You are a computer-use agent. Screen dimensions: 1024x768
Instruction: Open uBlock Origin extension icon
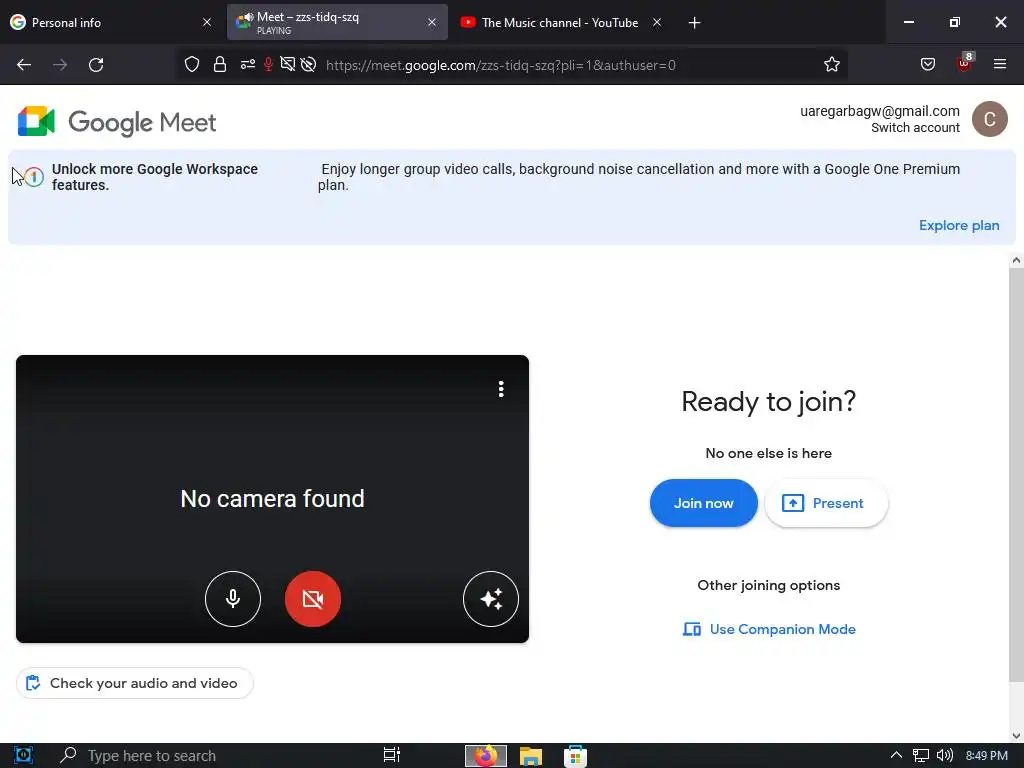tap(965, 63)
